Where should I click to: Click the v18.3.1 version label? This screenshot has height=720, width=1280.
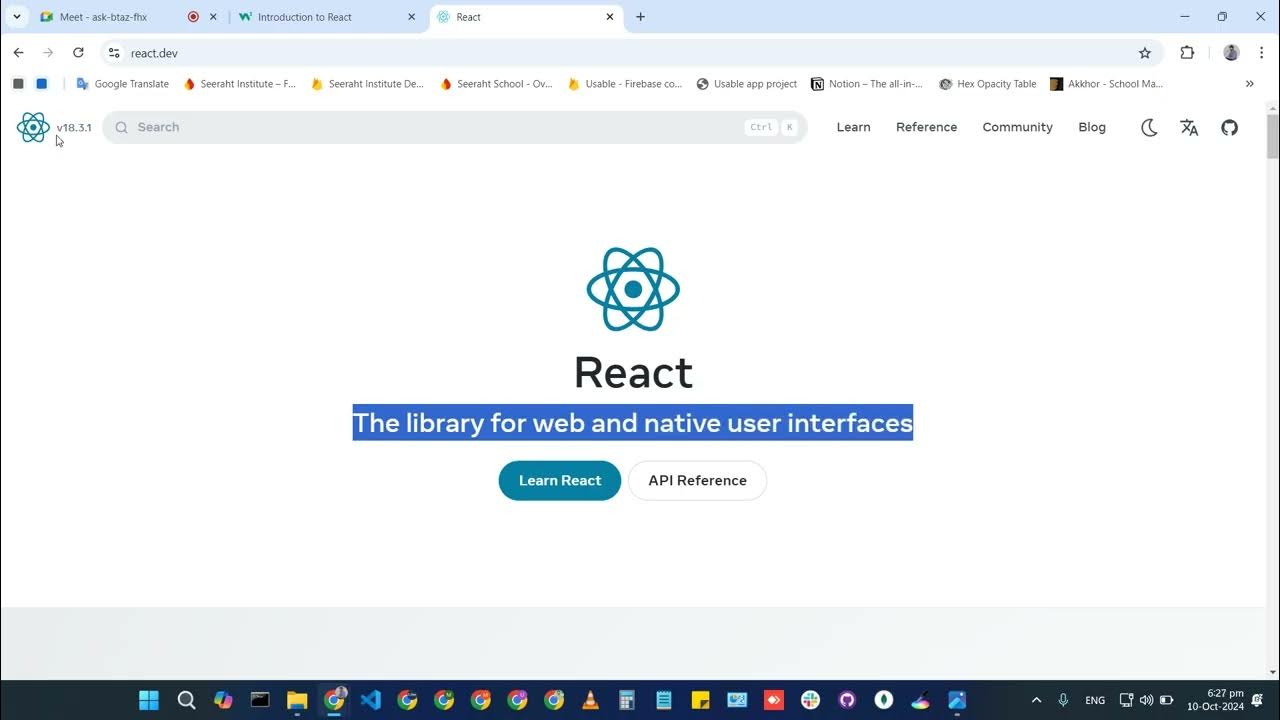point(74,128)
